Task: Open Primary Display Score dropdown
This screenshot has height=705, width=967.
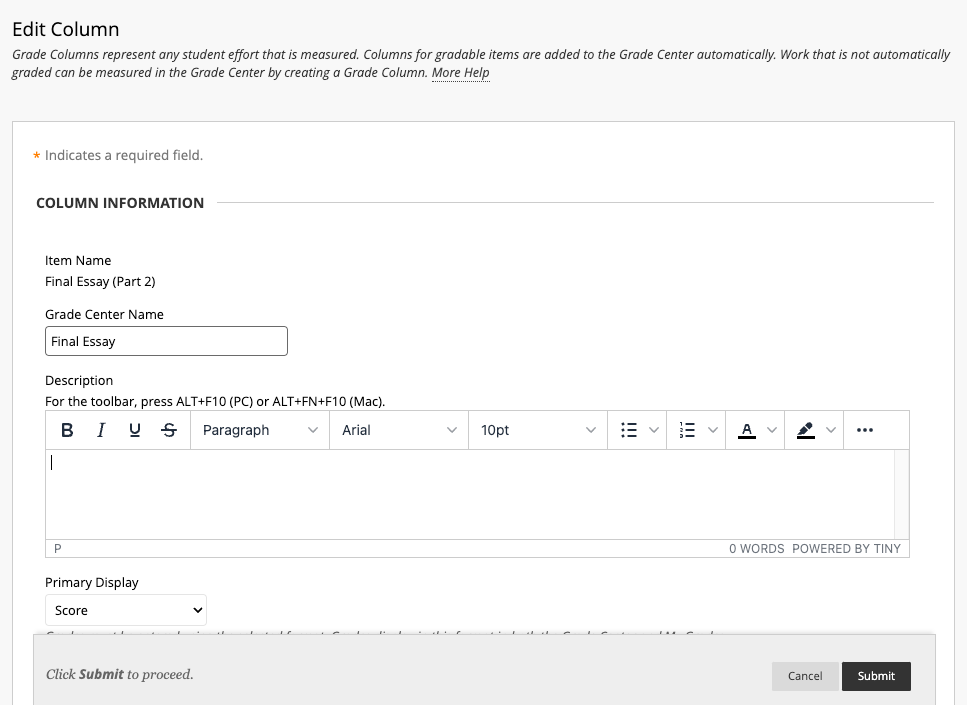Action: pos(126,610)
